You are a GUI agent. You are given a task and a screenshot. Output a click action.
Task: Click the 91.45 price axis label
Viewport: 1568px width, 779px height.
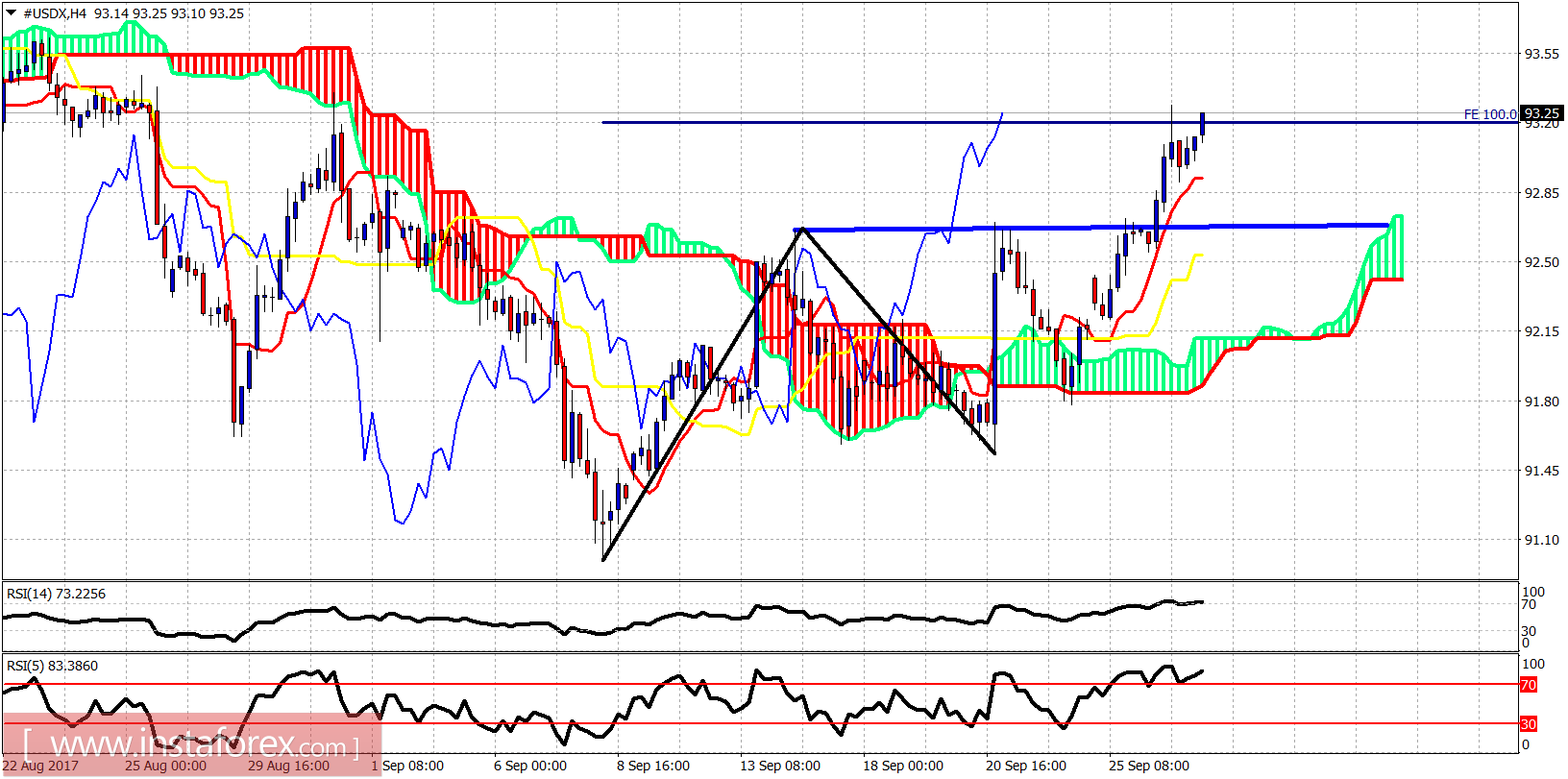tap(1542, 471)
